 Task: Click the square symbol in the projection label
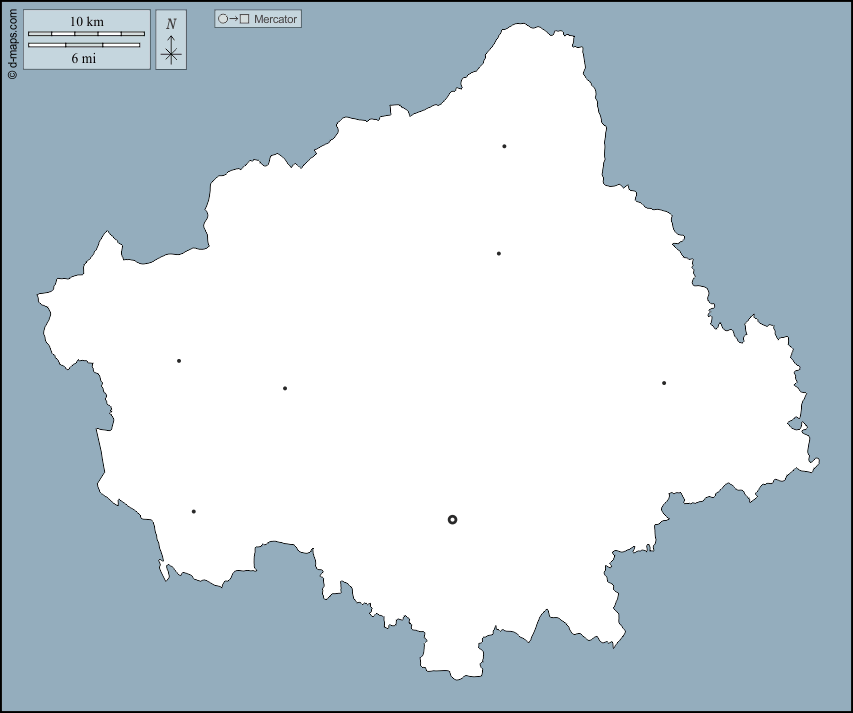245,19
